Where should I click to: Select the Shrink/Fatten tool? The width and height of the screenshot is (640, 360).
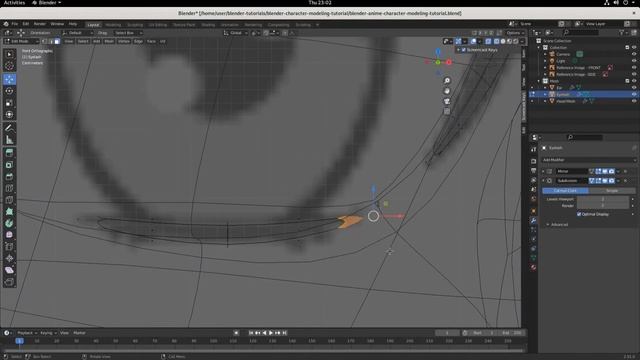[9, 258]
